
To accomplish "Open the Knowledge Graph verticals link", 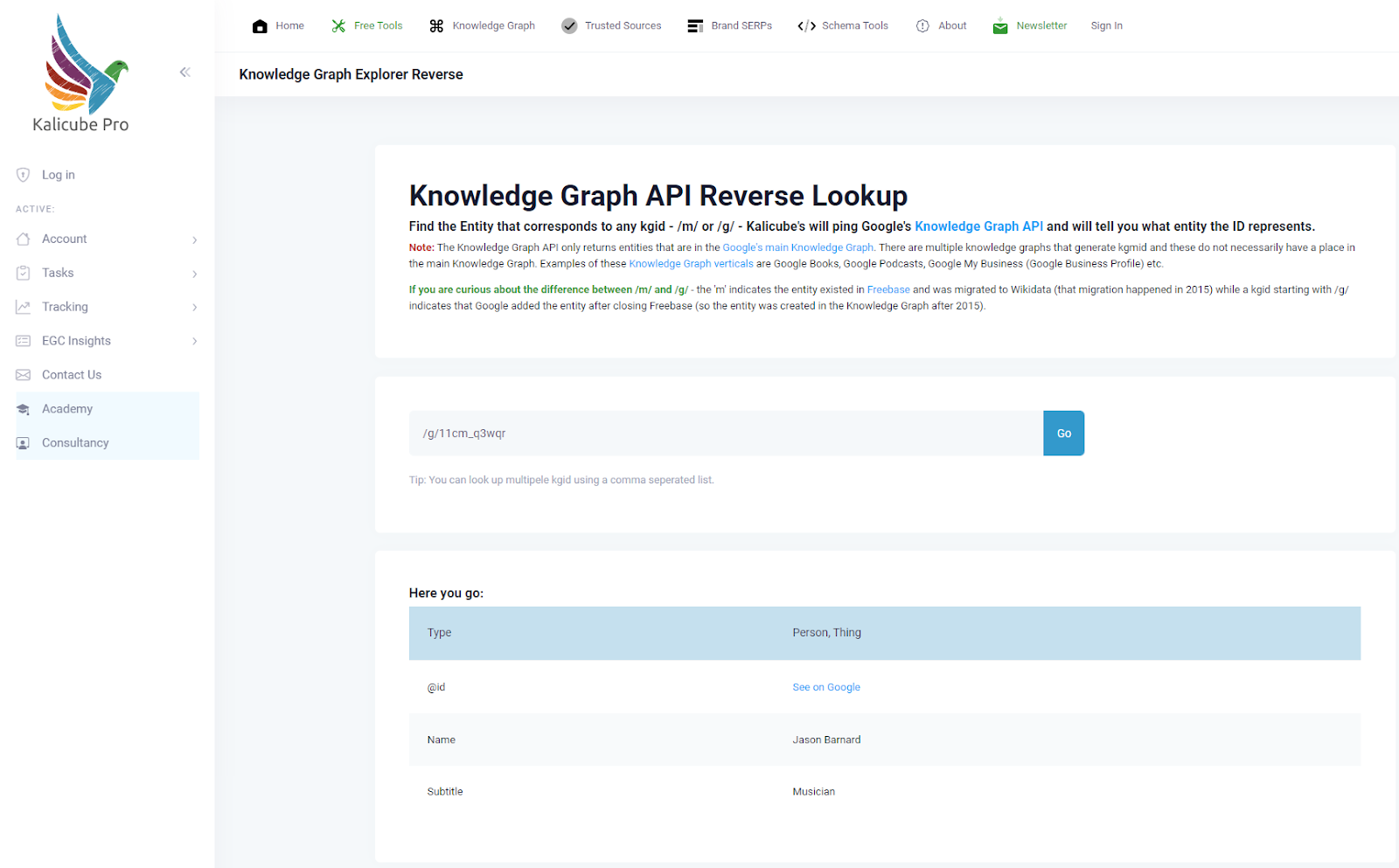I will [x=691, y=264].
